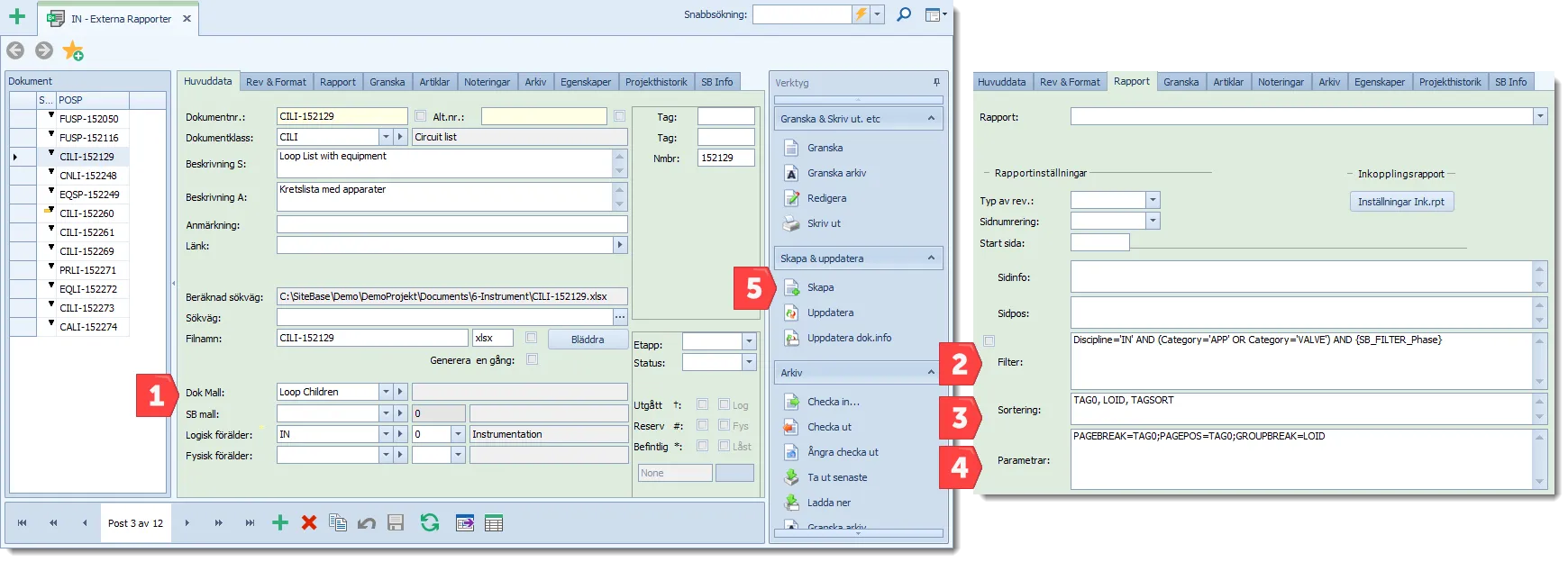Open the Dokumentklass dropdown
This screenshot has height=562, width=1568.
(x=386, y=137)
